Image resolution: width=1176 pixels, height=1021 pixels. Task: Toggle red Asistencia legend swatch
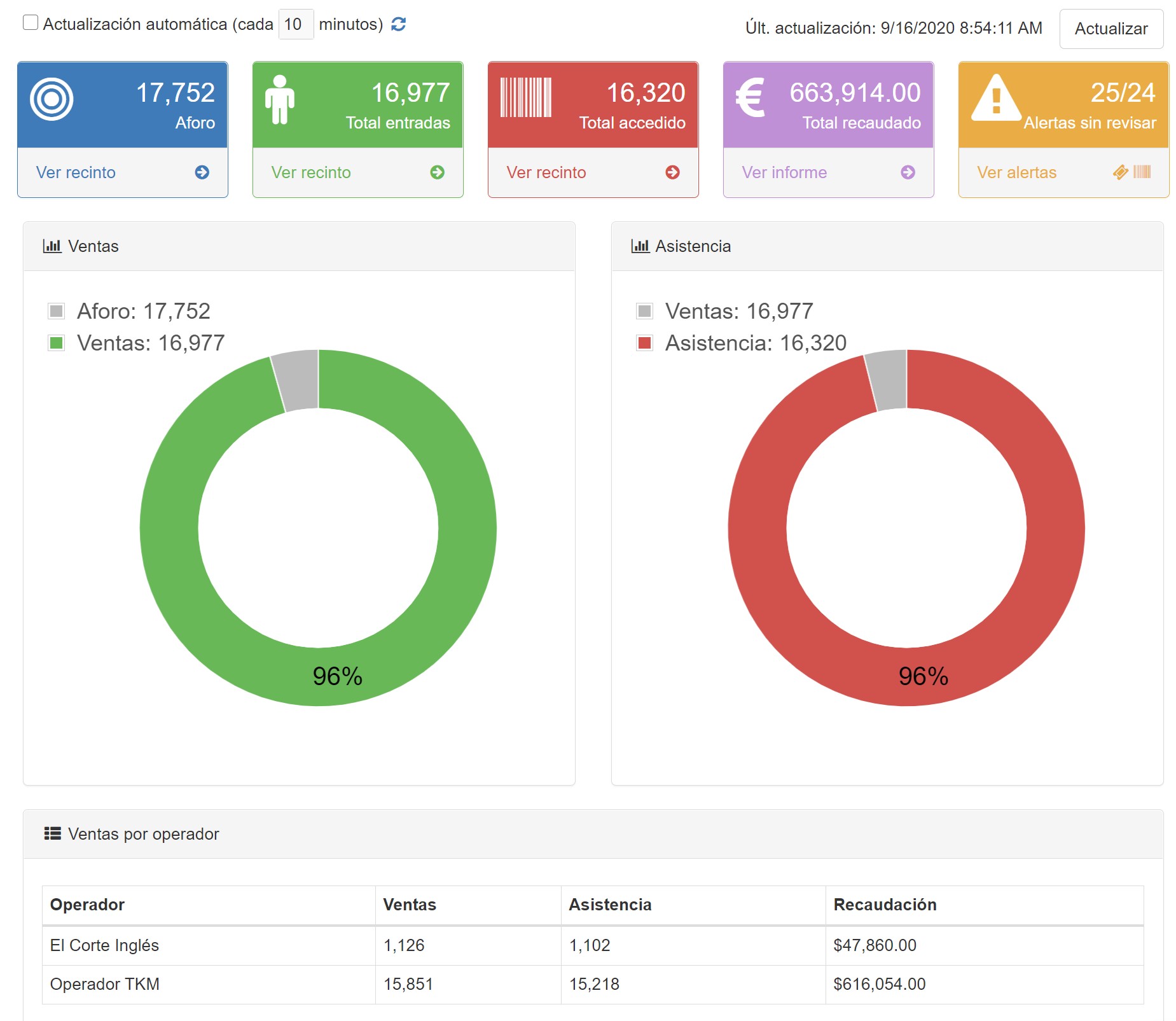[645, 343]
